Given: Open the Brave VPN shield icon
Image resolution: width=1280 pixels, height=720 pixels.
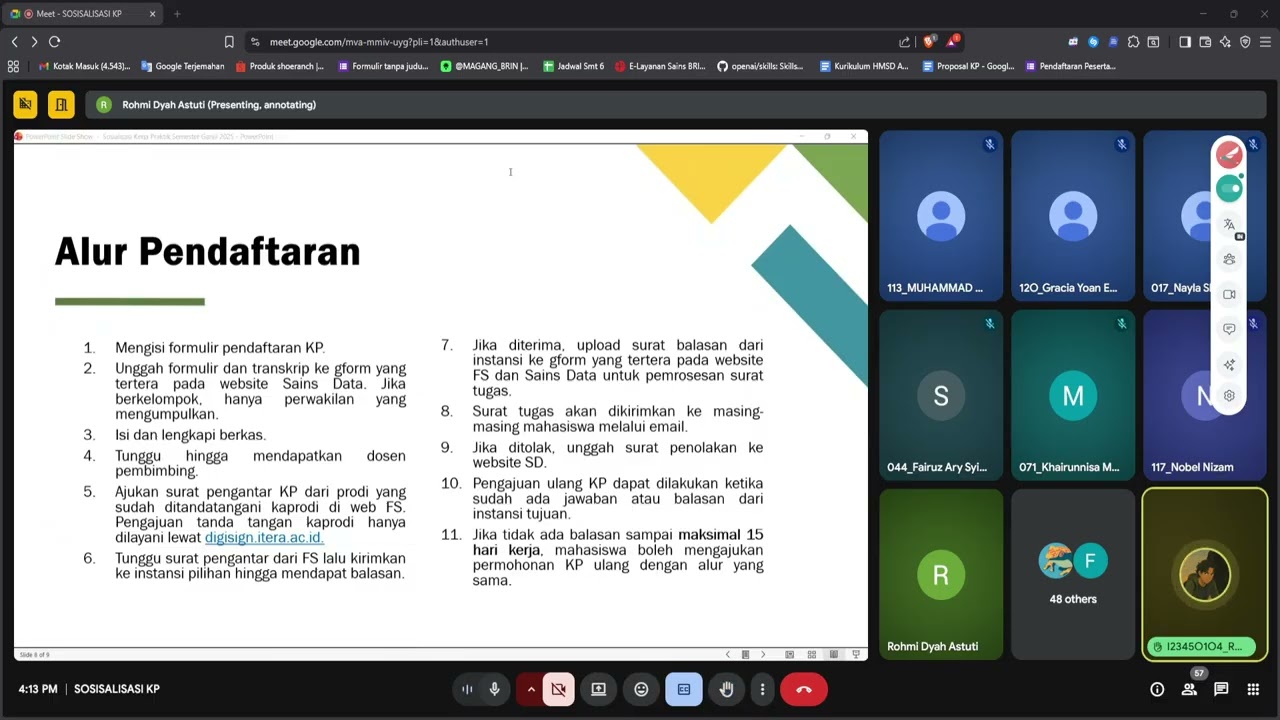Looking at the screenshot, I should pos(1245,42).
